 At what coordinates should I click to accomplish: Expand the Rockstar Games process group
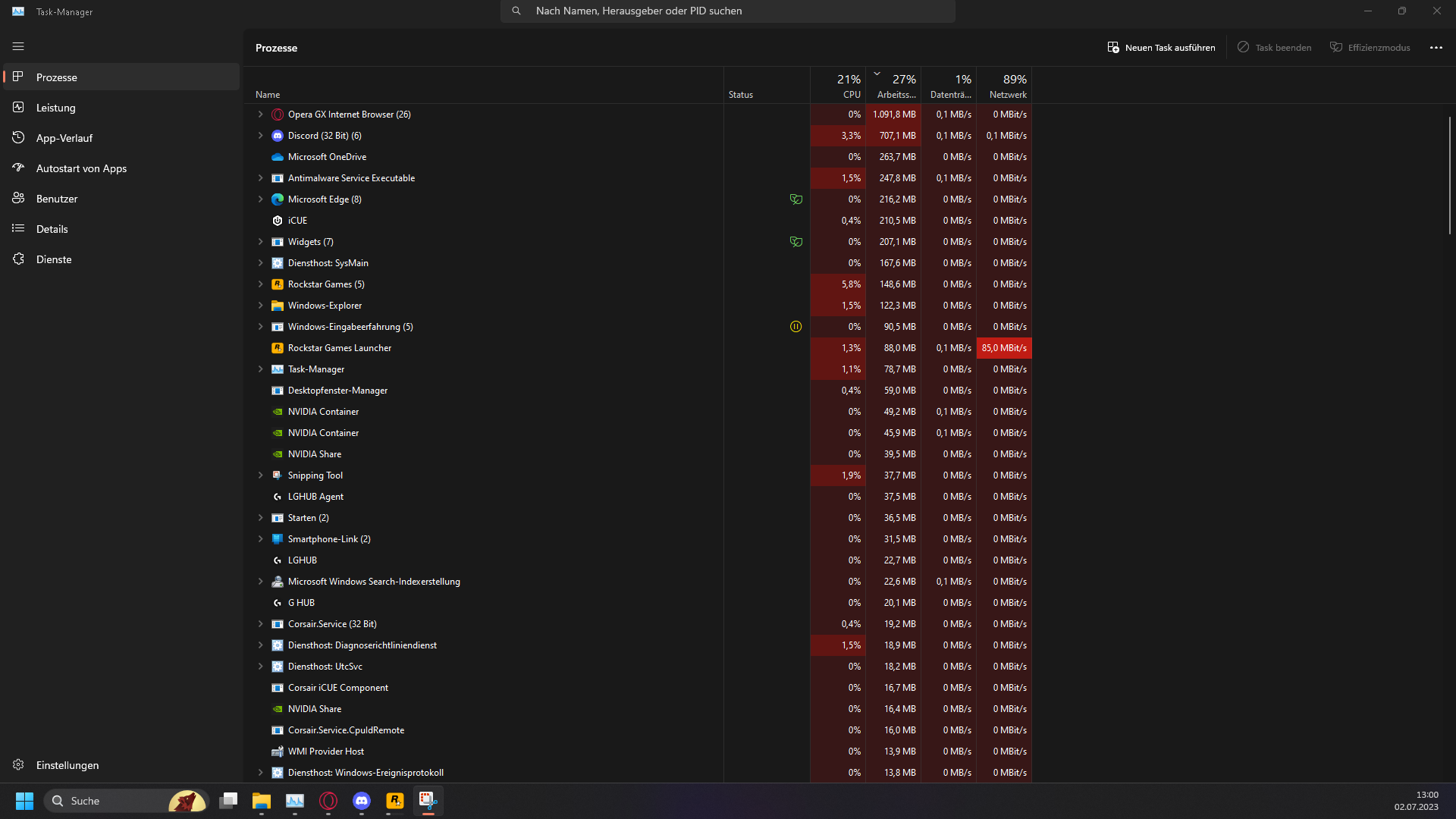click(260, 284)
